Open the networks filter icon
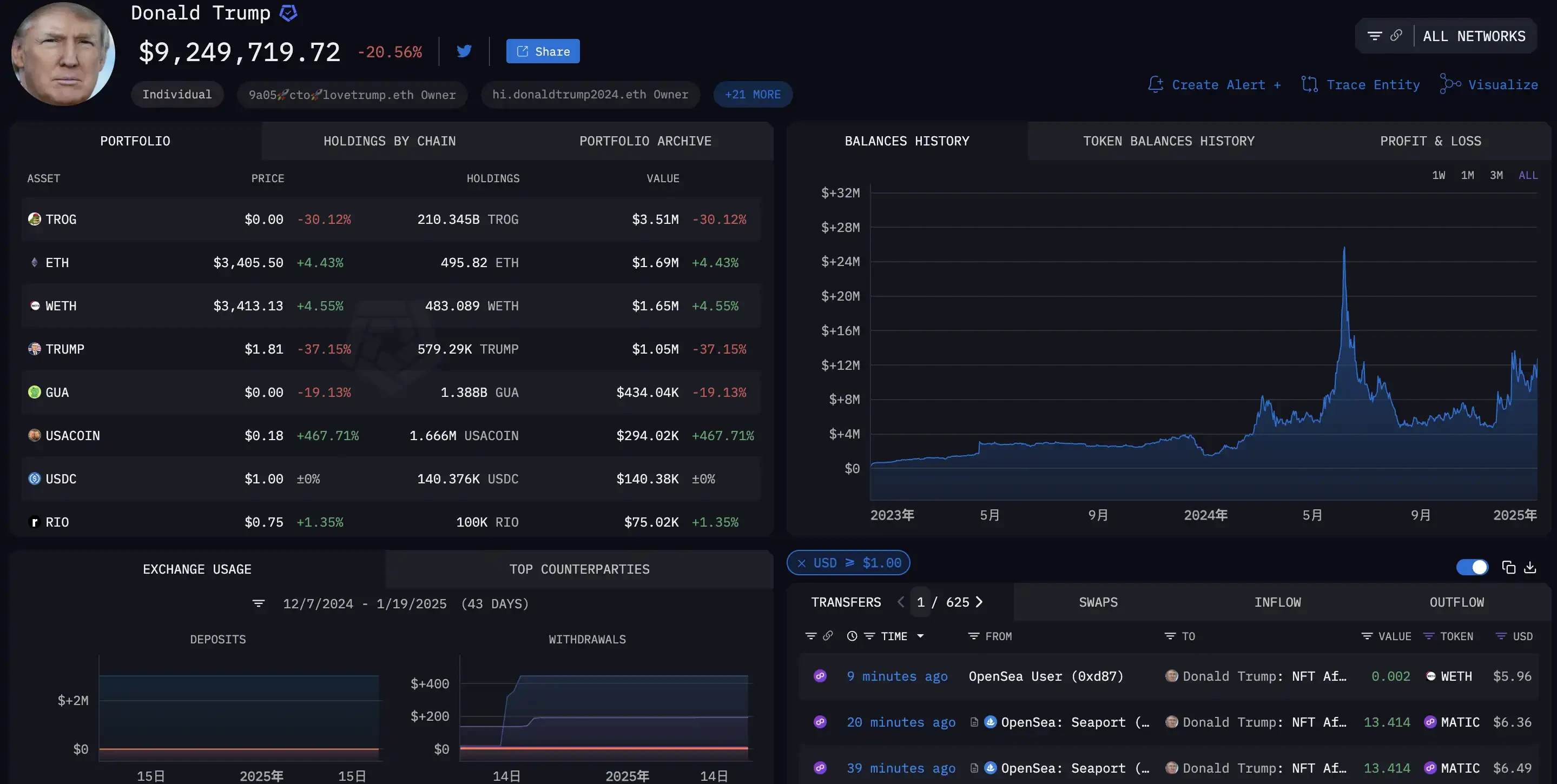 pyautogui.click(x=1376, y=36)
